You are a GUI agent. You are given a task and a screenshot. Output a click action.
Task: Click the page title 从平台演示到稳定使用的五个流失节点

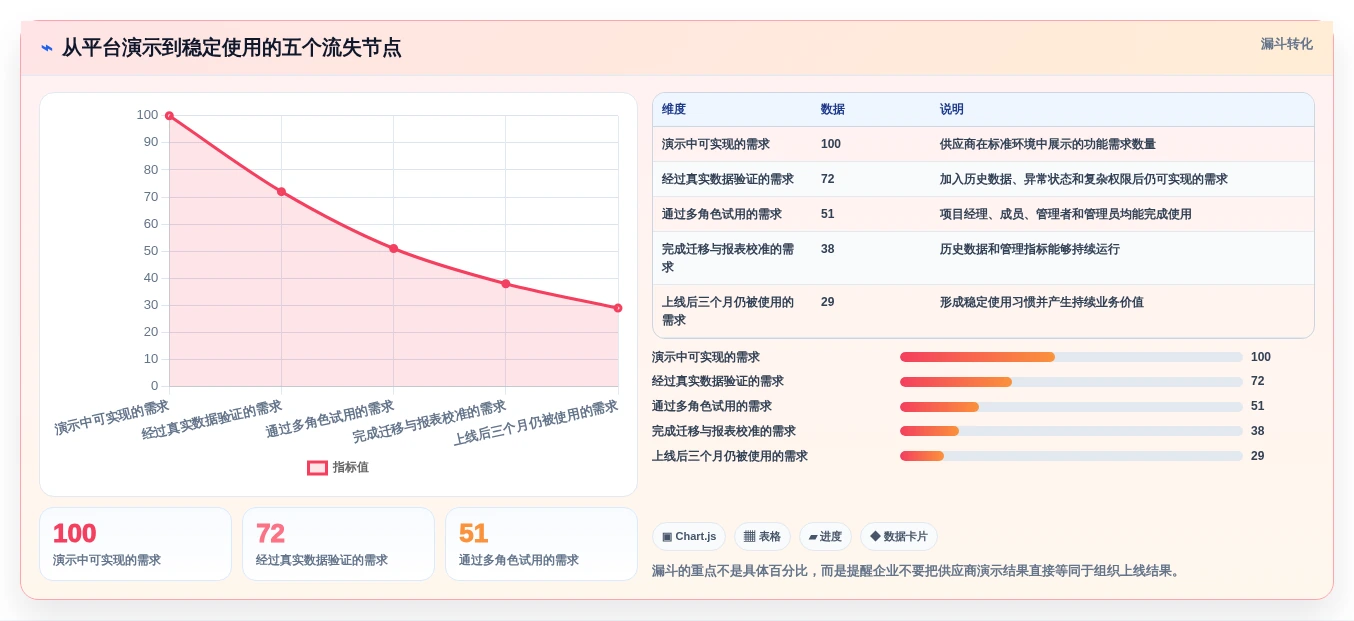coord(232,48)
